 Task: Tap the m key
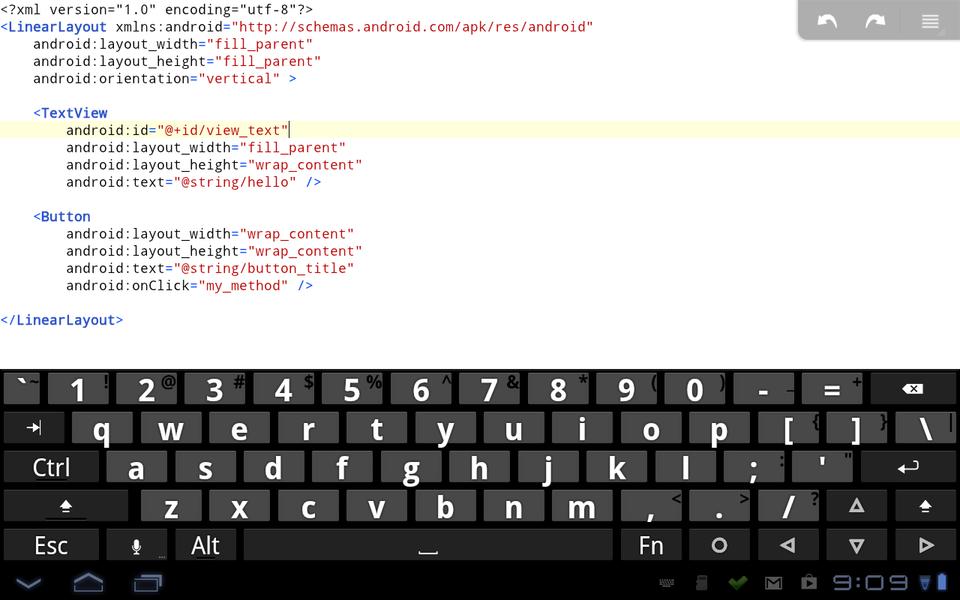coord(582,506)
